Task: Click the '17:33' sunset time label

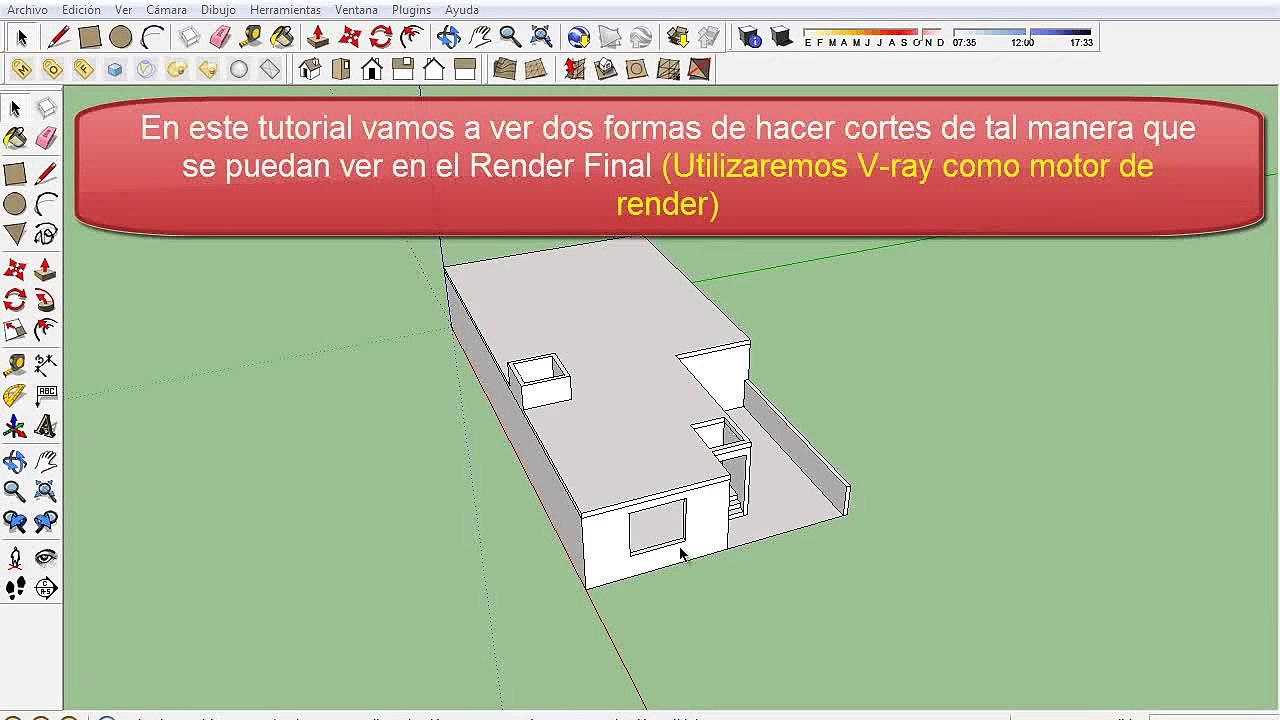Action: point(1081,43)
